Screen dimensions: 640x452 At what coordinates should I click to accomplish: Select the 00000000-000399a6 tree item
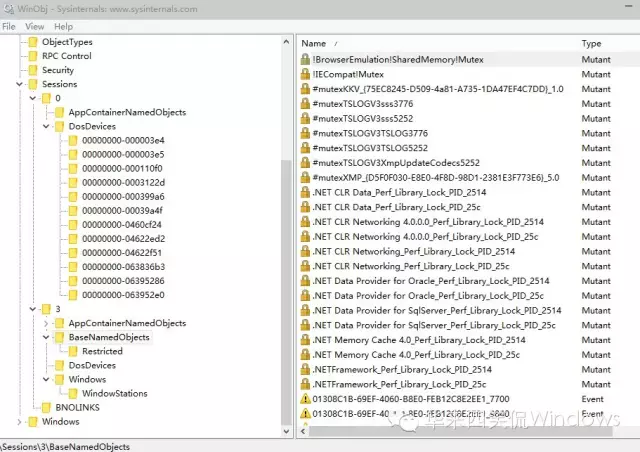pyautogui.click(x=123, y=197)
